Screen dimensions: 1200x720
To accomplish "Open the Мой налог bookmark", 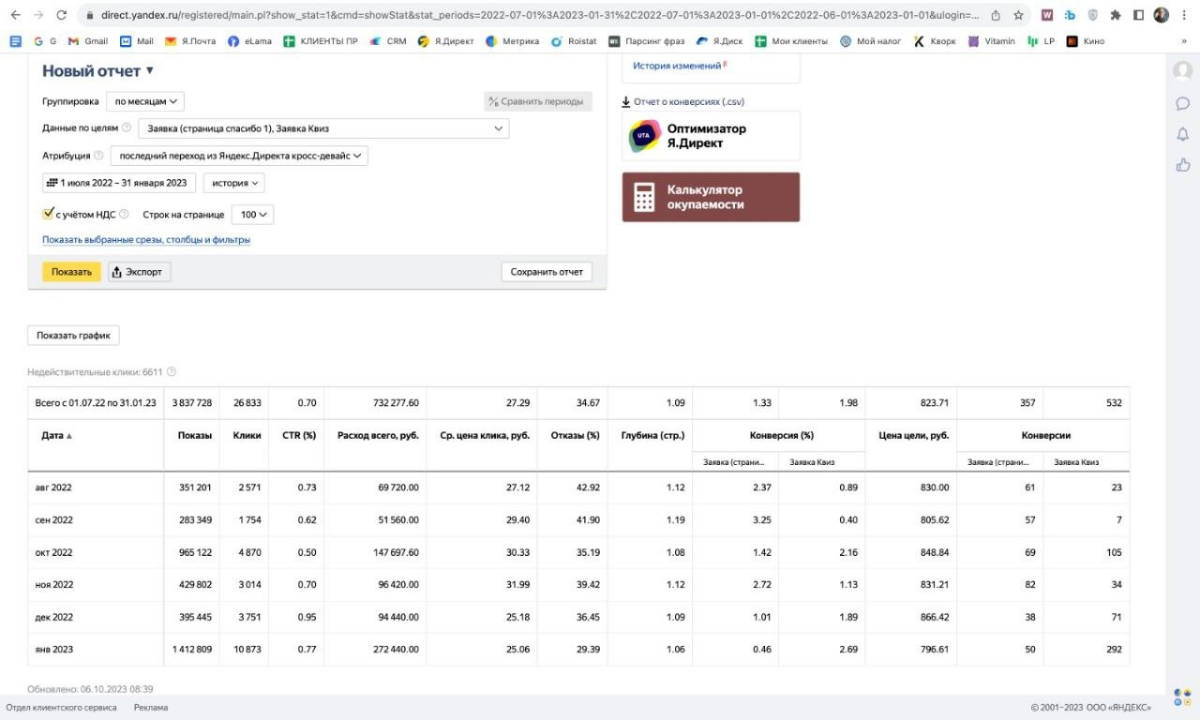I will pyautogui.click(x=872, y=41).
